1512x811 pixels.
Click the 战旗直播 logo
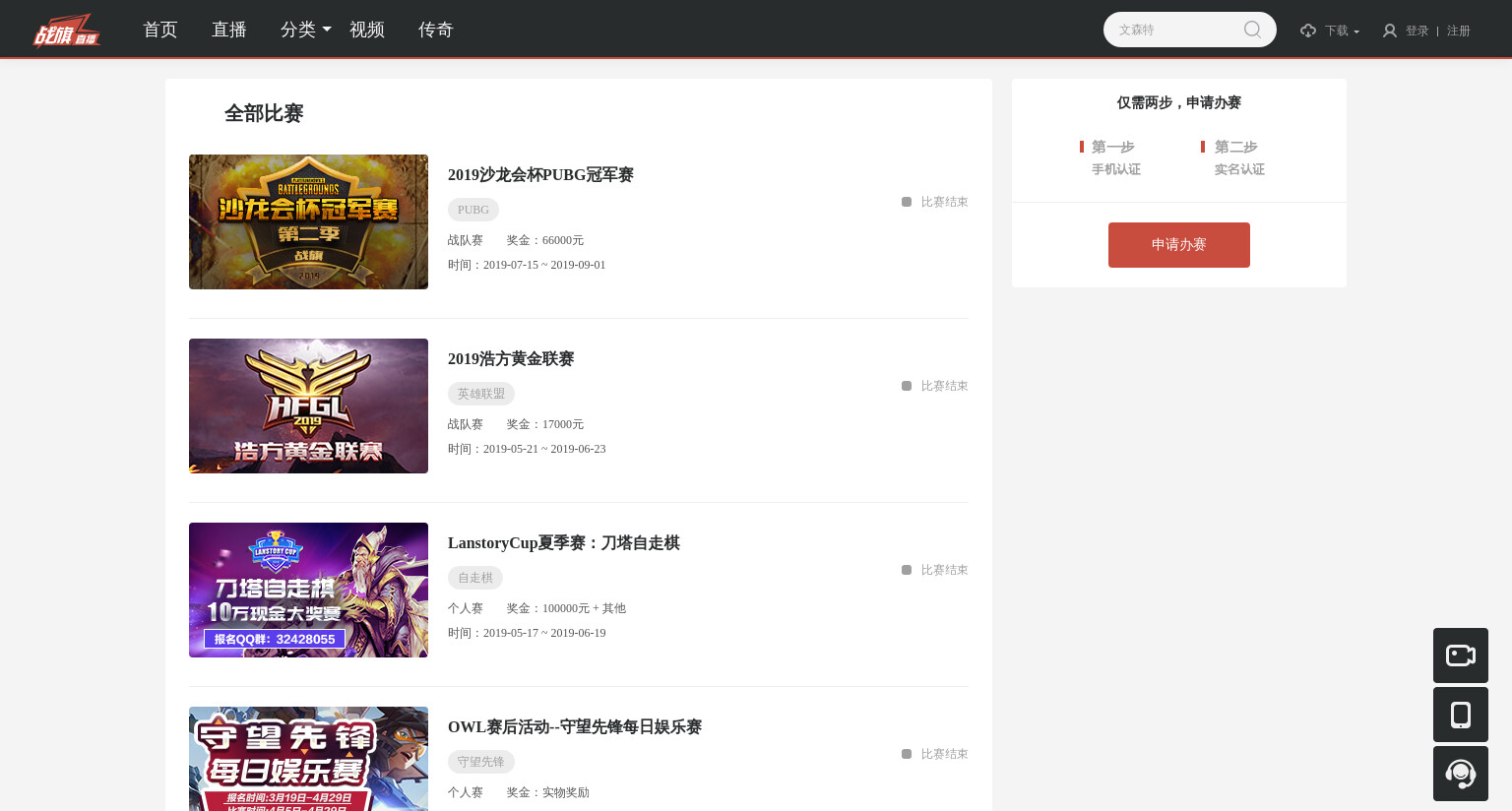pyautogui.click(x=66, y=30)
